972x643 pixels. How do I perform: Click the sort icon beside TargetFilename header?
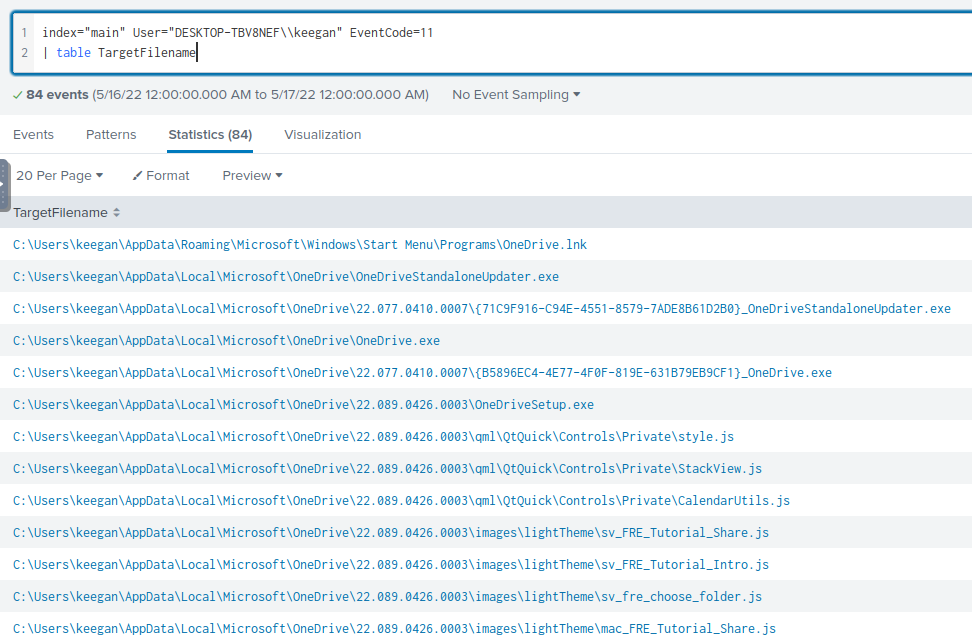pyautogui.click(x=116, y=213)
